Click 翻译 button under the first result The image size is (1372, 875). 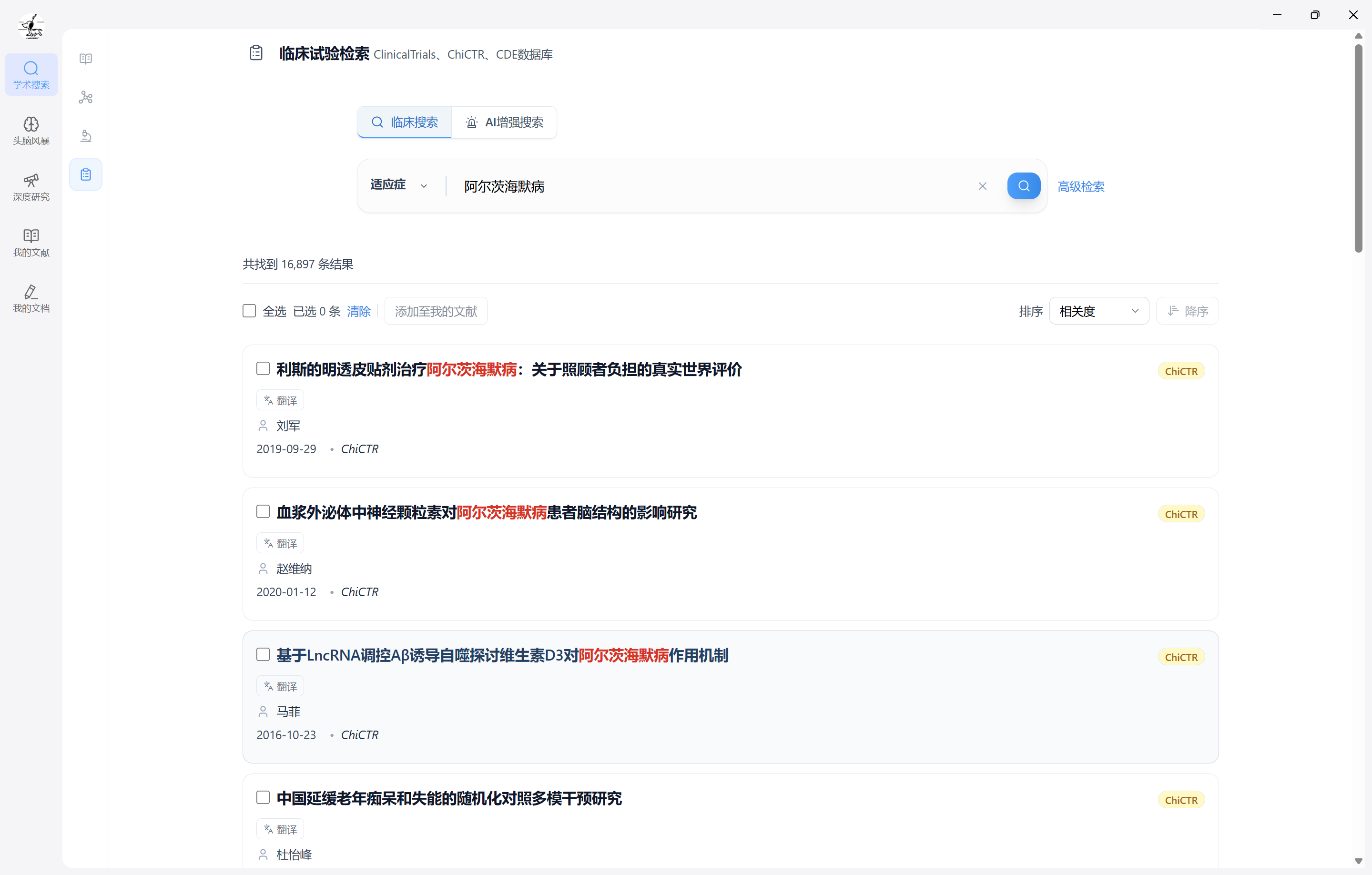(x=280, y=400)
